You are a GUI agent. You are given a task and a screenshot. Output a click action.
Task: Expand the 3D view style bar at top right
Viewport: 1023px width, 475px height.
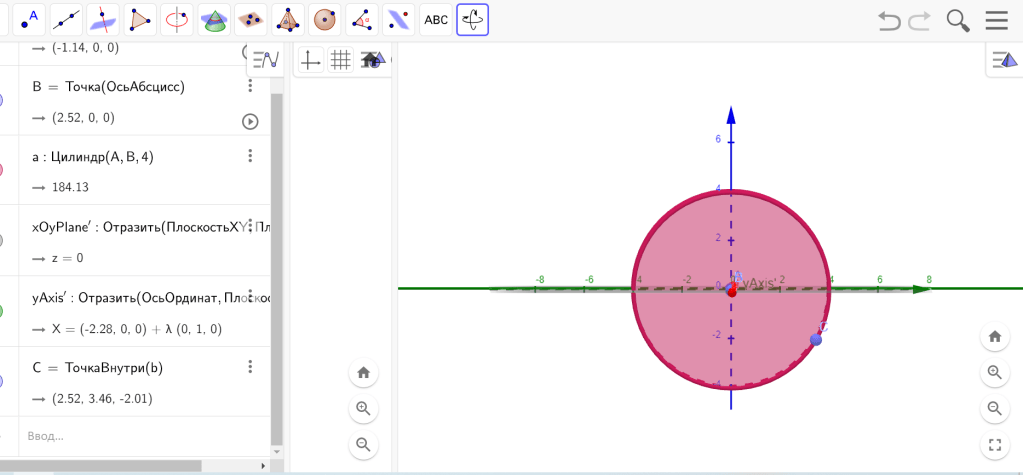coord(1003,60)
